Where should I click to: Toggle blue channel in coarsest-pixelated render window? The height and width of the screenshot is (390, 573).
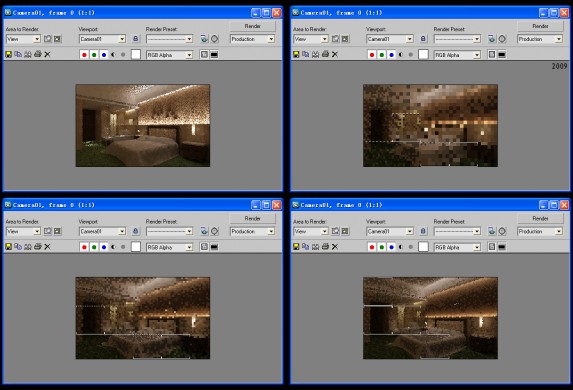tap(391, 54)
